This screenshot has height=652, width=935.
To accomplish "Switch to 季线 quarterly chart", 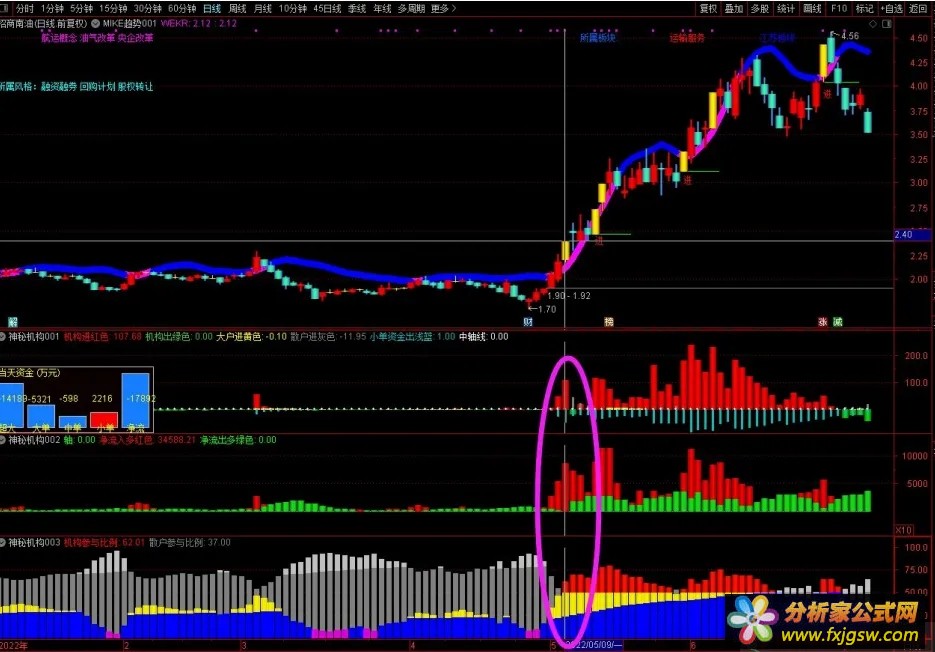I will tap(357, 8).
